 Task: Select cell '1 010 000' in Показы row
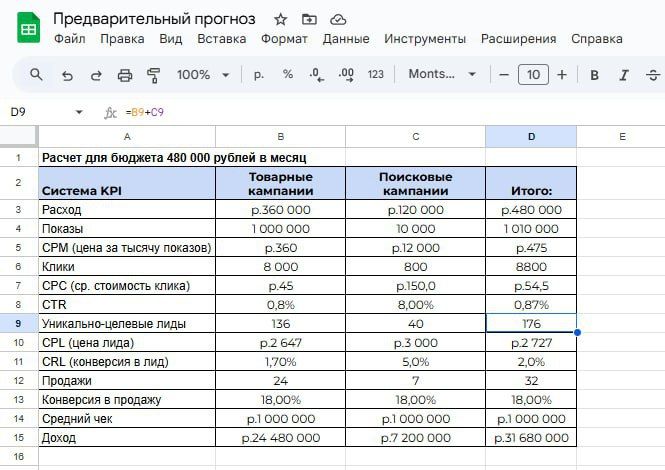point(531,229)
